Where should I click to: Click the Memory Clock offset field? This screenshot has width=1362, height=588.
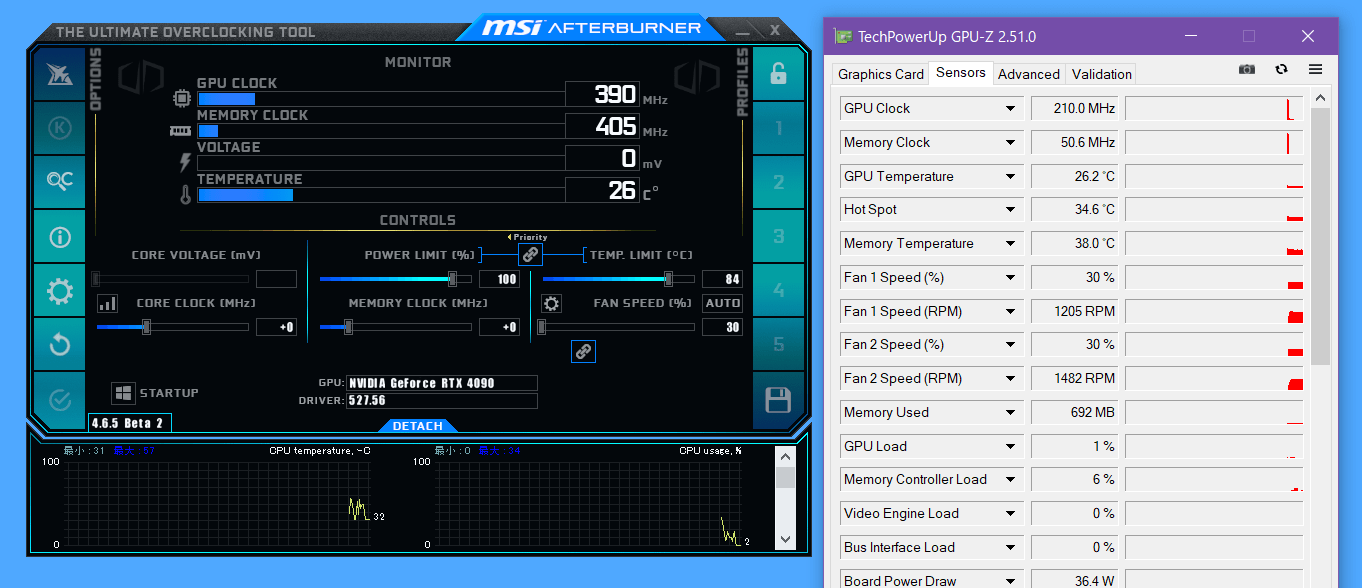tap(500, 327)
